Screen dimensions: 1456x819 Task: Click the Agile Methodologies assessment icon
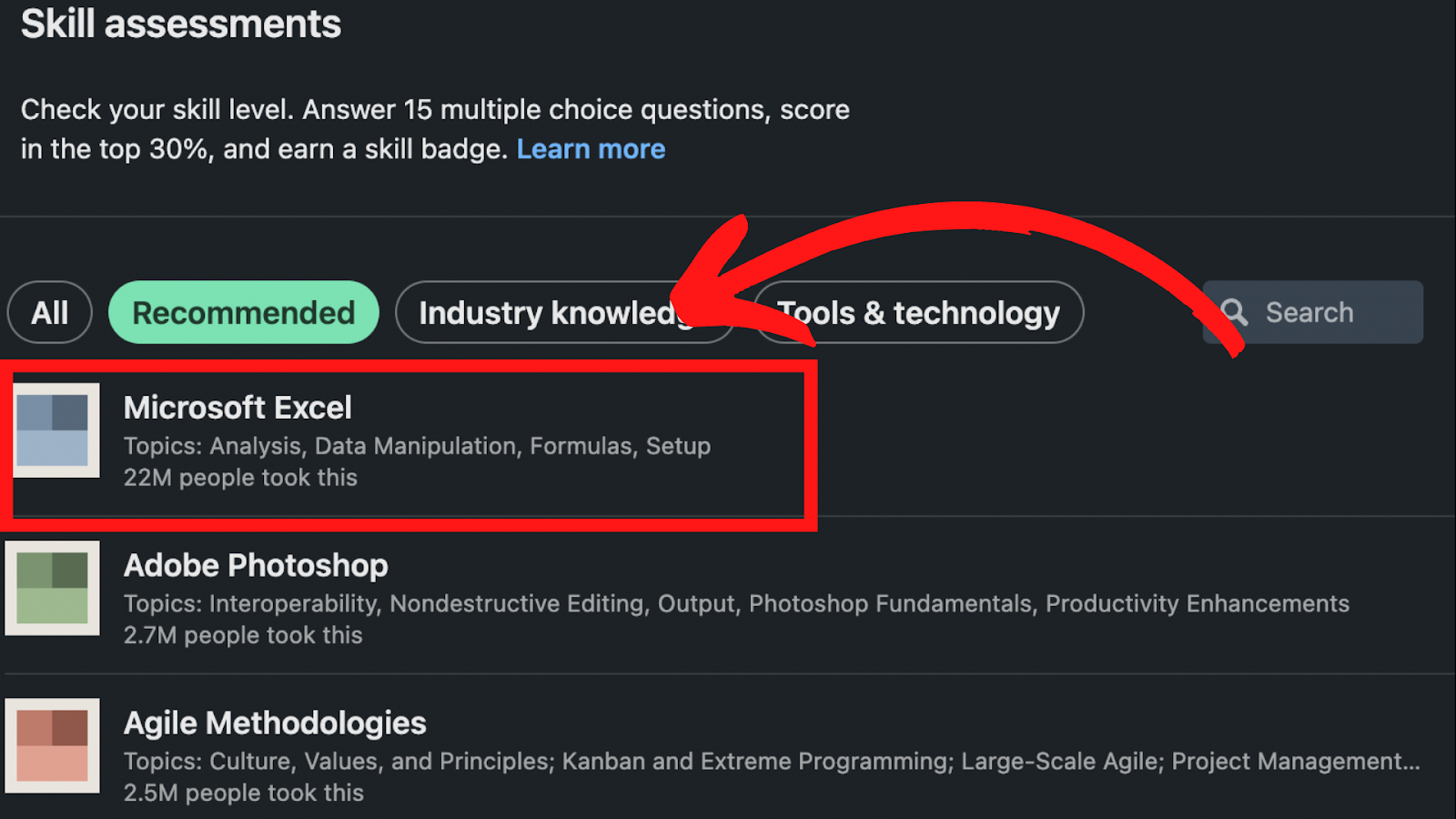pos(52,745)
